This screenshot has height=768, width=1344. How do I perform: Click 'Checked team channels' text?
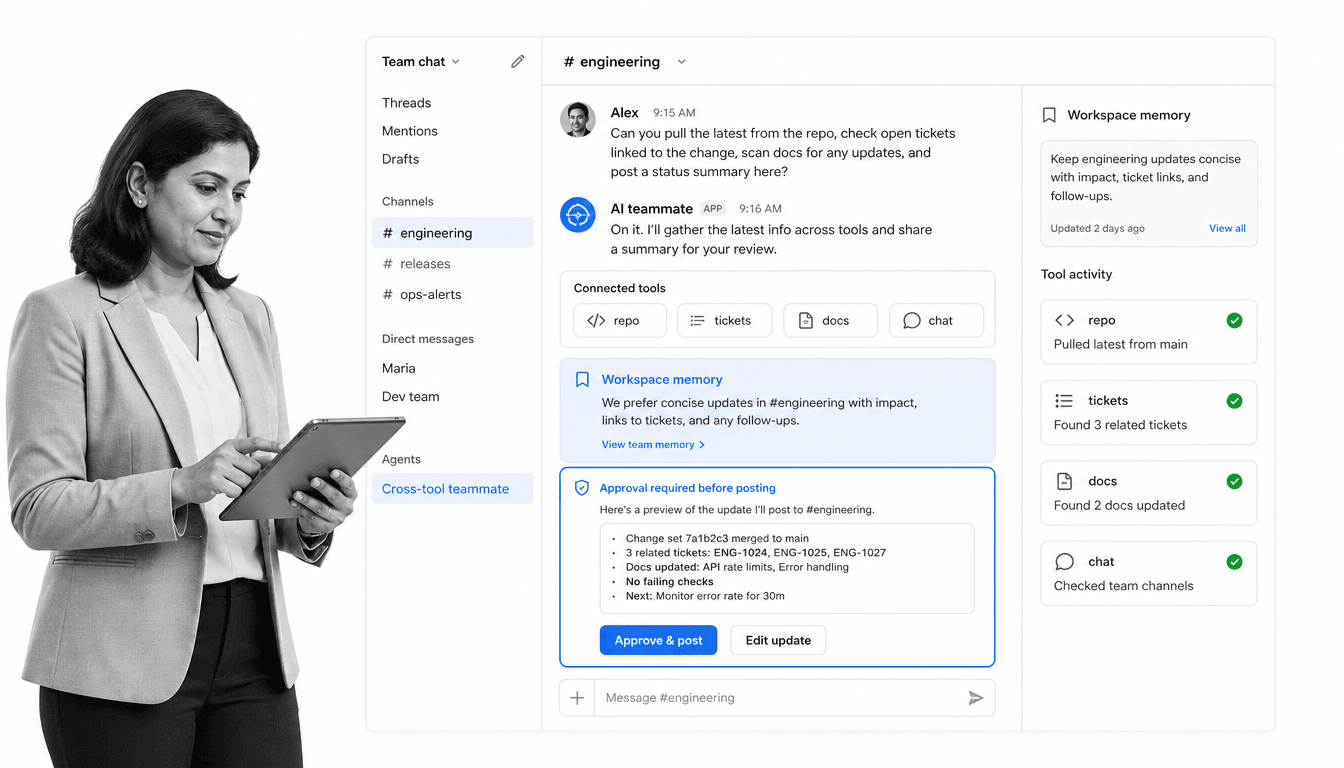coord(1123,586)
